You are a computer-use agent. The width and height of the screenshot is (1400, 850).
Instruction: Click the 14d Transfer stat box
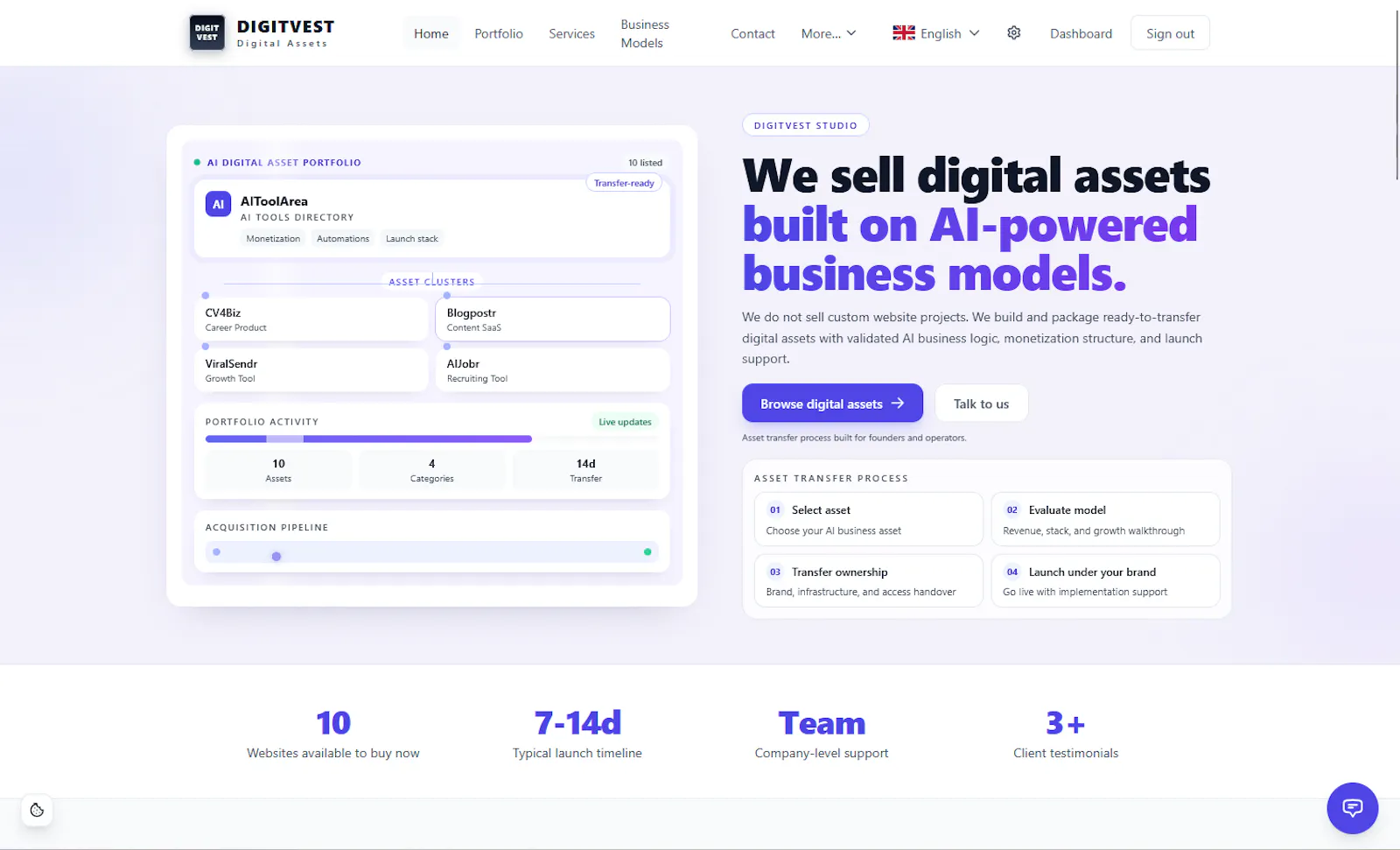[x=586, y=470]
